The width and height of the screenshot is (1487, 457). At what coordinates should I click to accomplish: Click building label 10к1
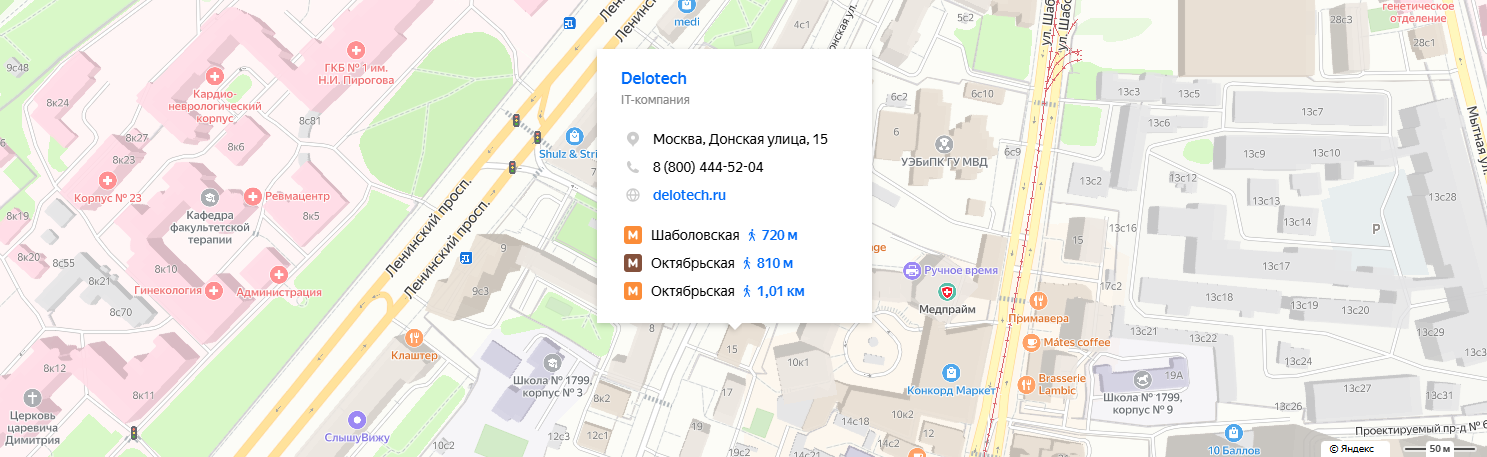[798, 362]
